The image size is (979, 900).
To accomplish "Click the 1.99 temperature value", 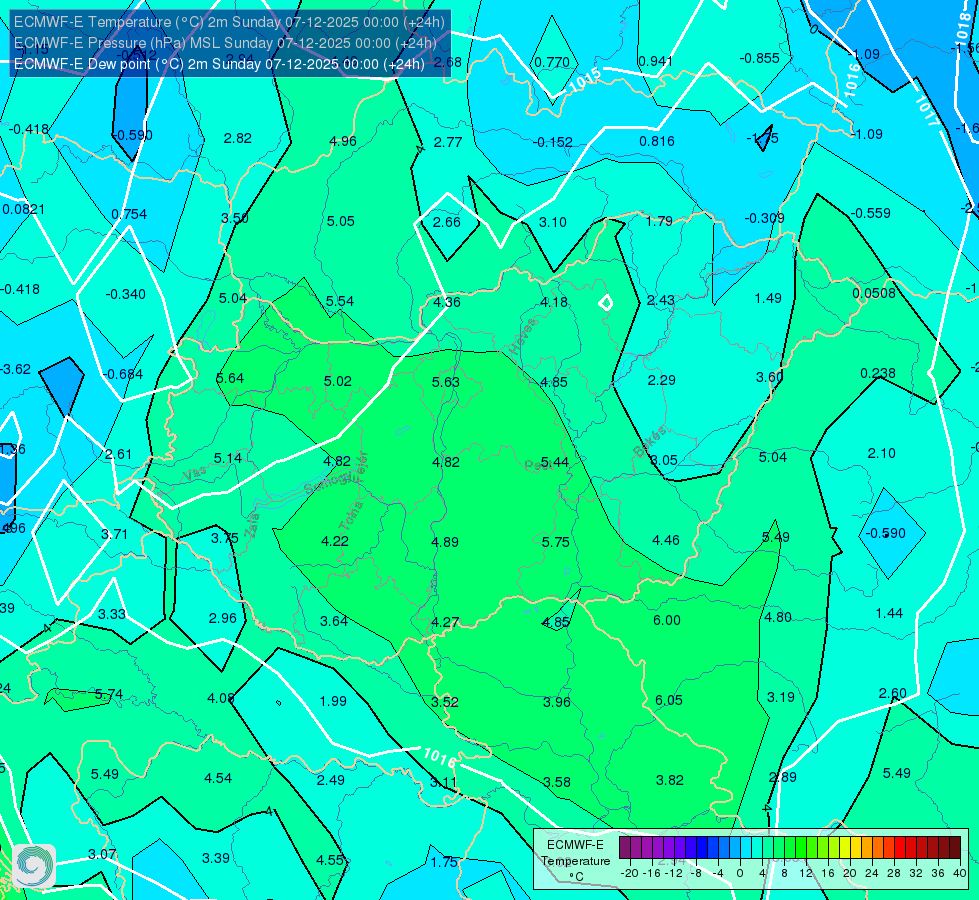I will pos(333,701).
